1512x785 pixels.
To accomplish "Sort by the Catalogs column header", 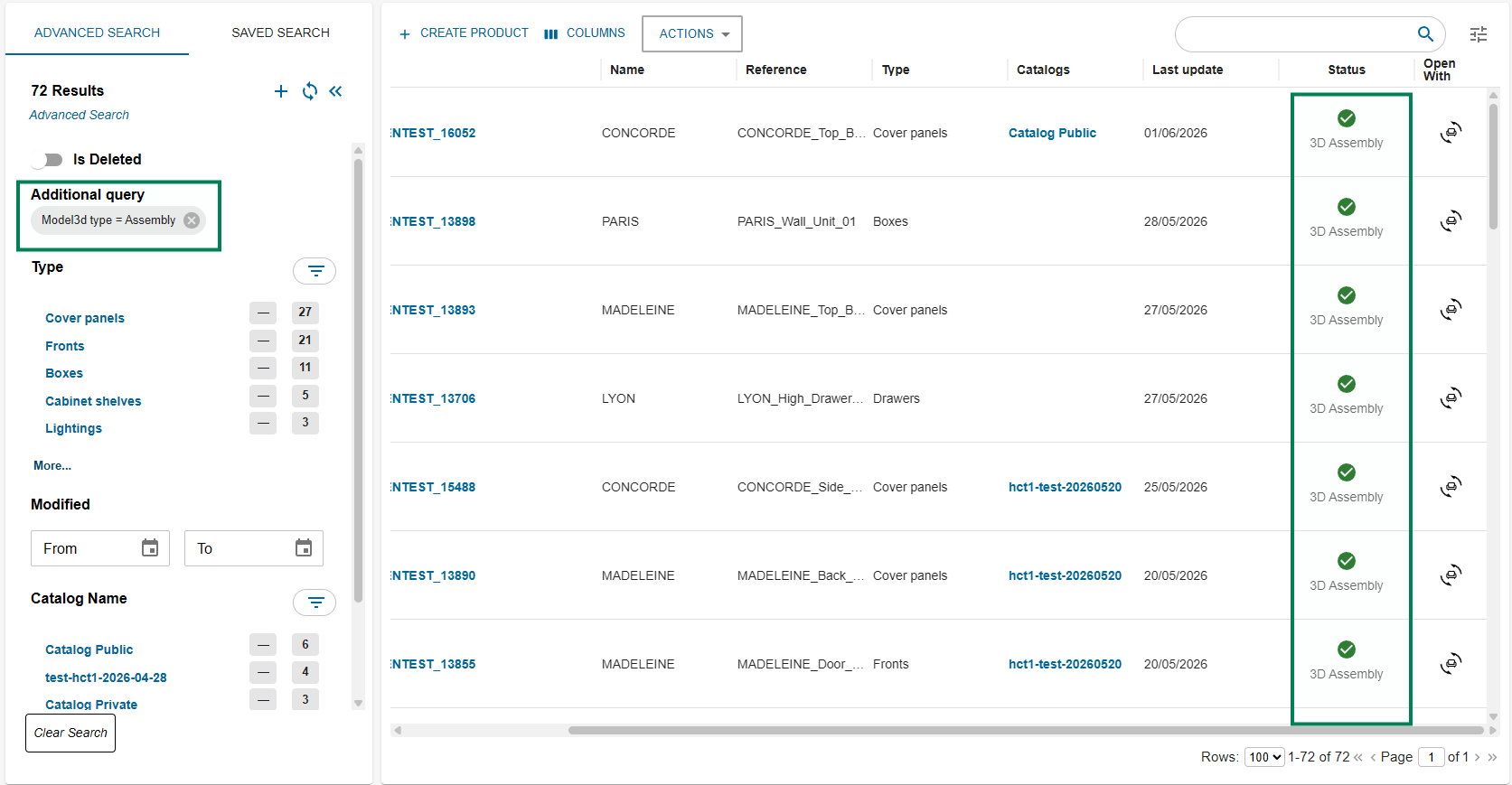I will click(1043, 70).
